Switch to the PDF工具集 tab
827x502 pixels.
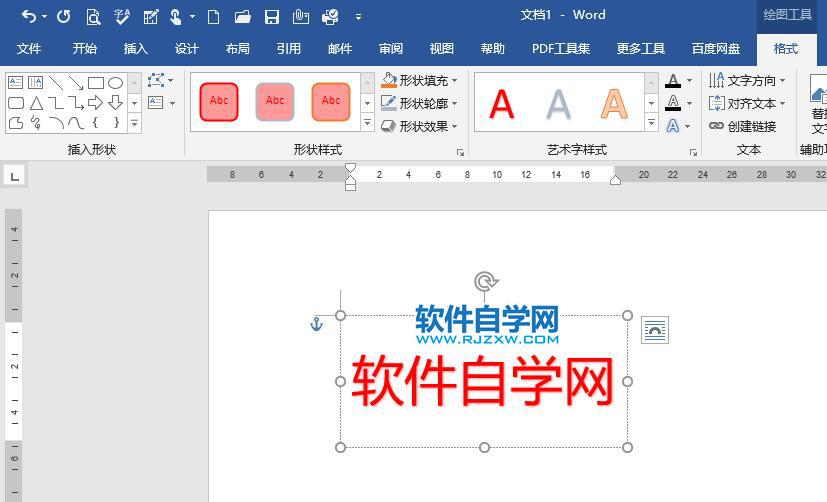[561, 49]
